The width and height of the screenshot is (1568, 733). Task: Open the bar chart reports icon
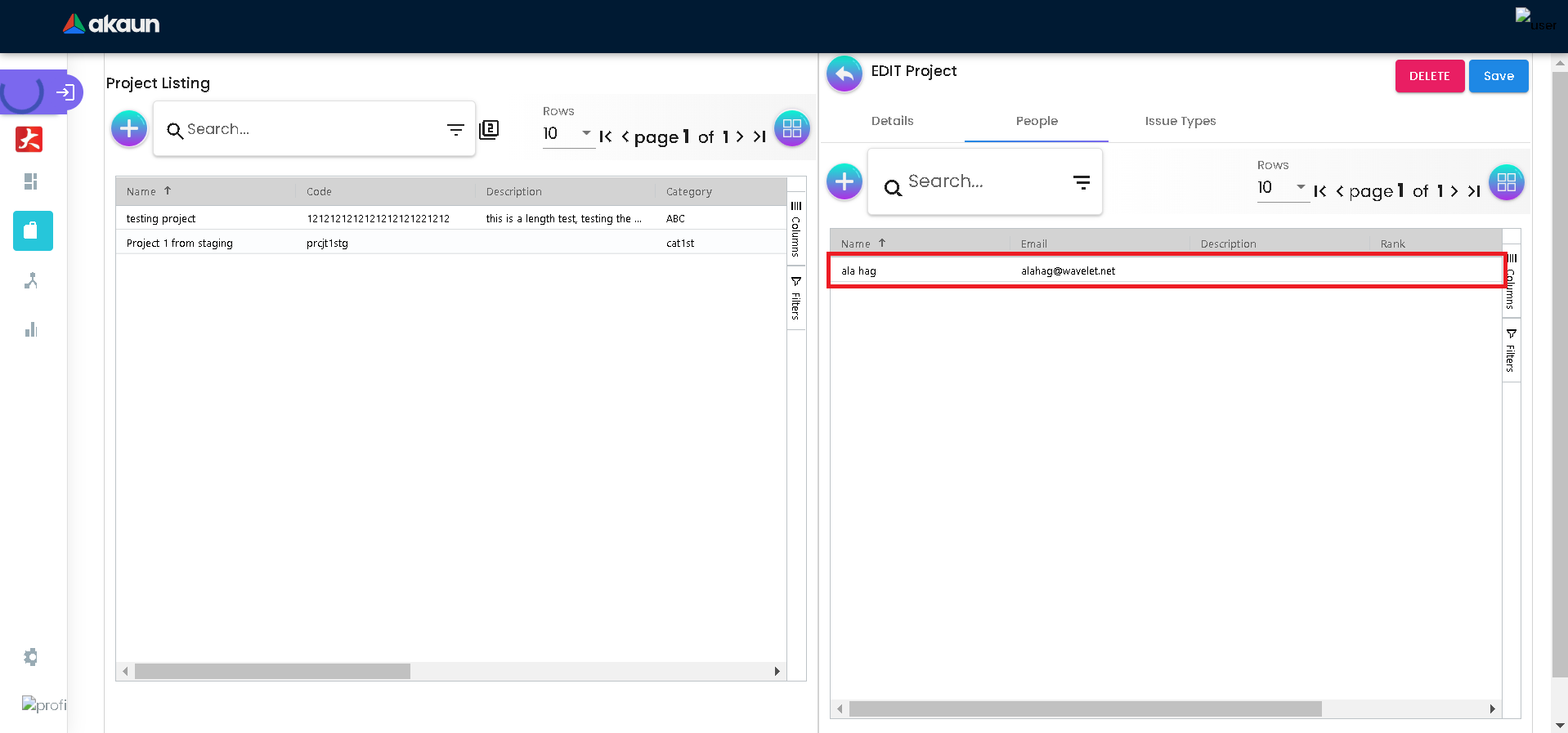(31, 329)
